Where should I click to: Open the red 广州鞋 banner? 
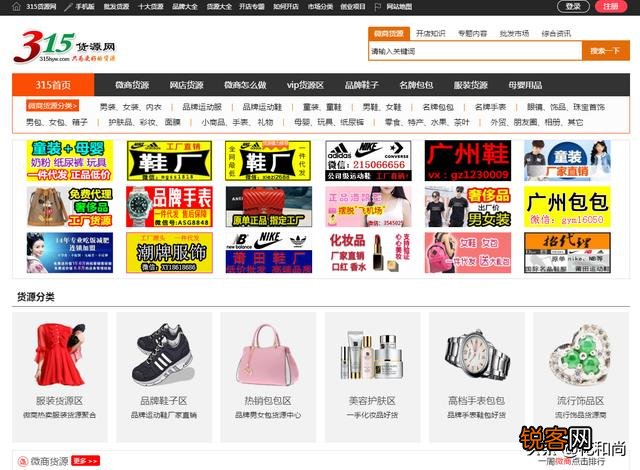pyautogui.click(x=468, y=160)
